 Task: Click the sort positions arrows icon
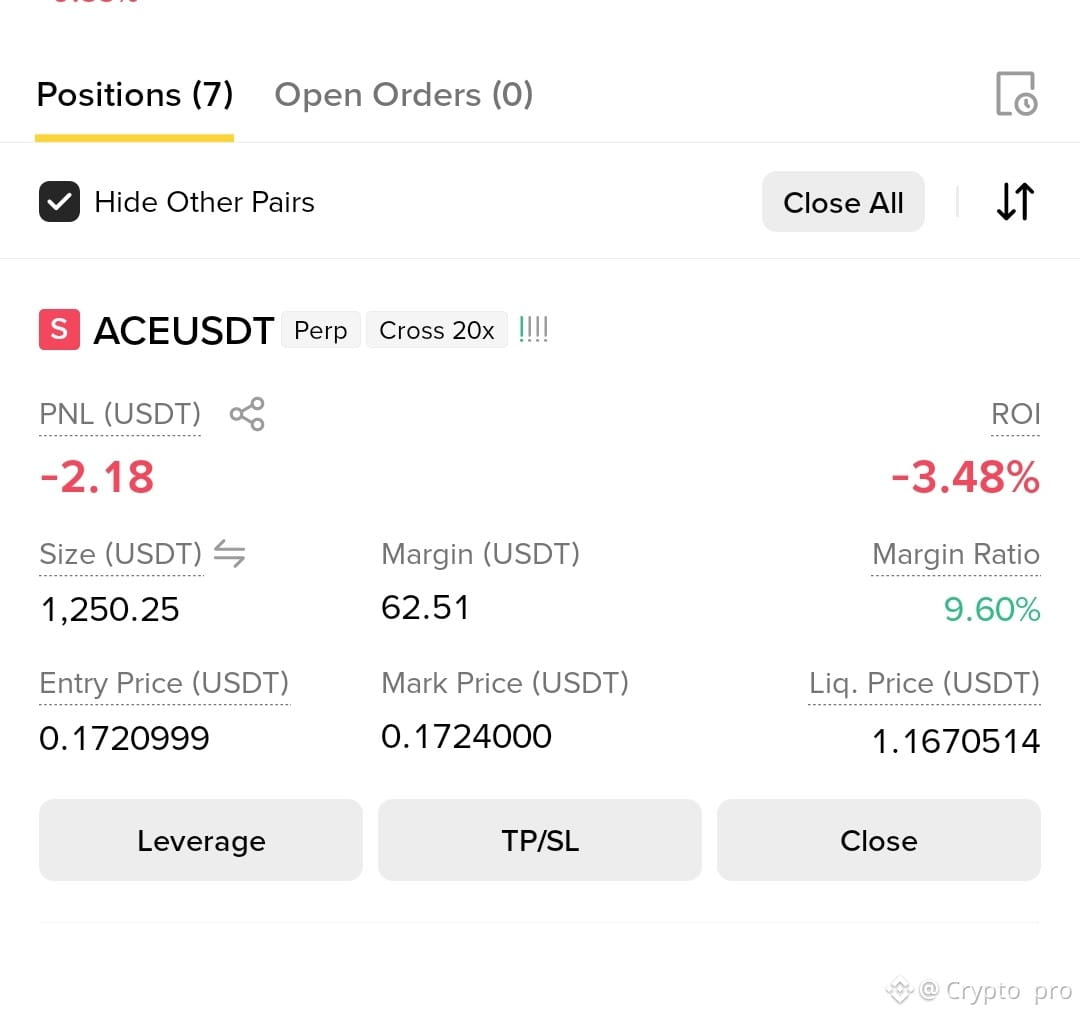tap(1015, 201)
